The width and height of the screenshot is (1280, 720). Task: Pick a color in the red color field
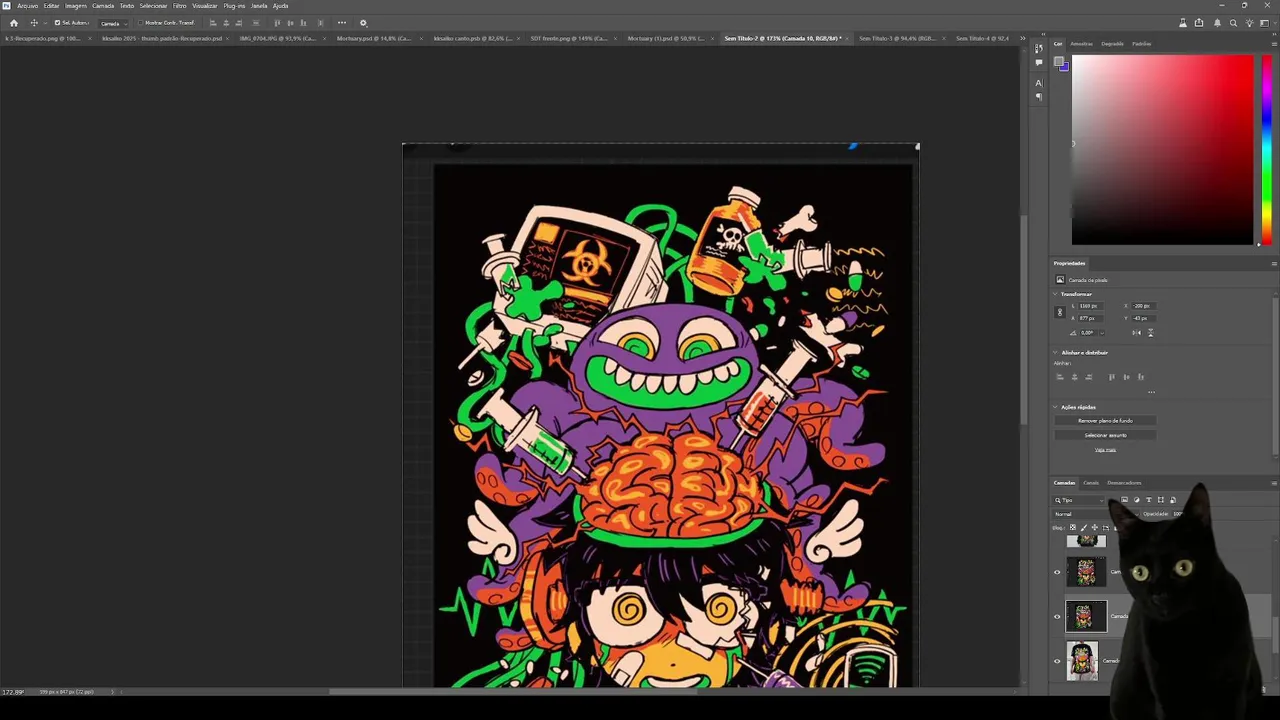(1162, 149)
